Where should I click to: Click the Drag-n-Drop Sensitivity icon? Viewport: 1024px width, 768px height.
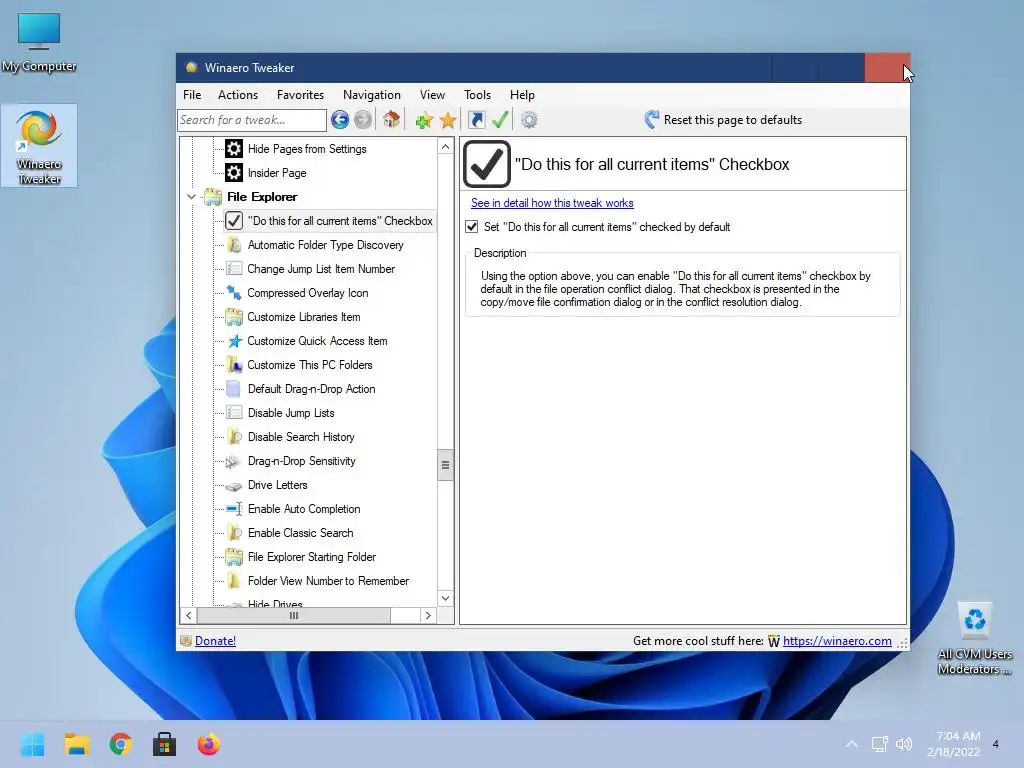tap(234, 461)
